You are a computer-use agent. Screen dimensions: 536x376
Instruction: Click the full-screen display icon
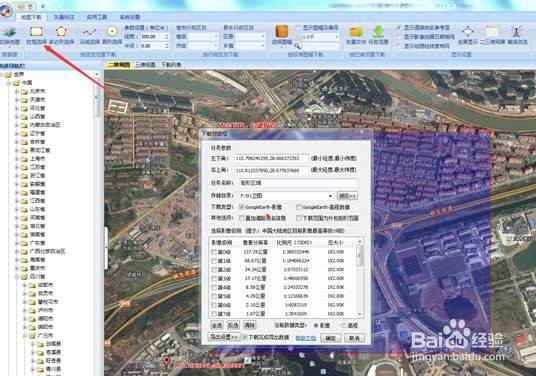[467, 31]
